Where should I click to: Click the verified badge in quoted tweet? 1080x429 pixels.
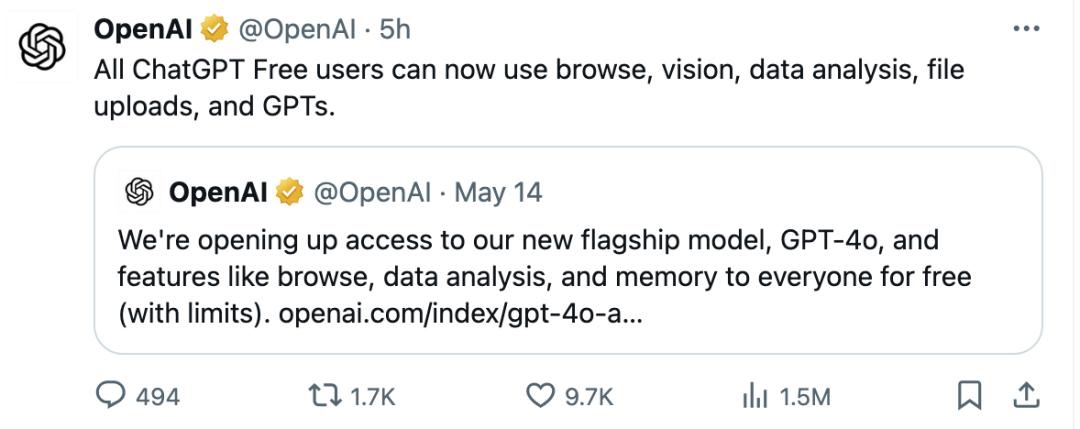point(289,191)
